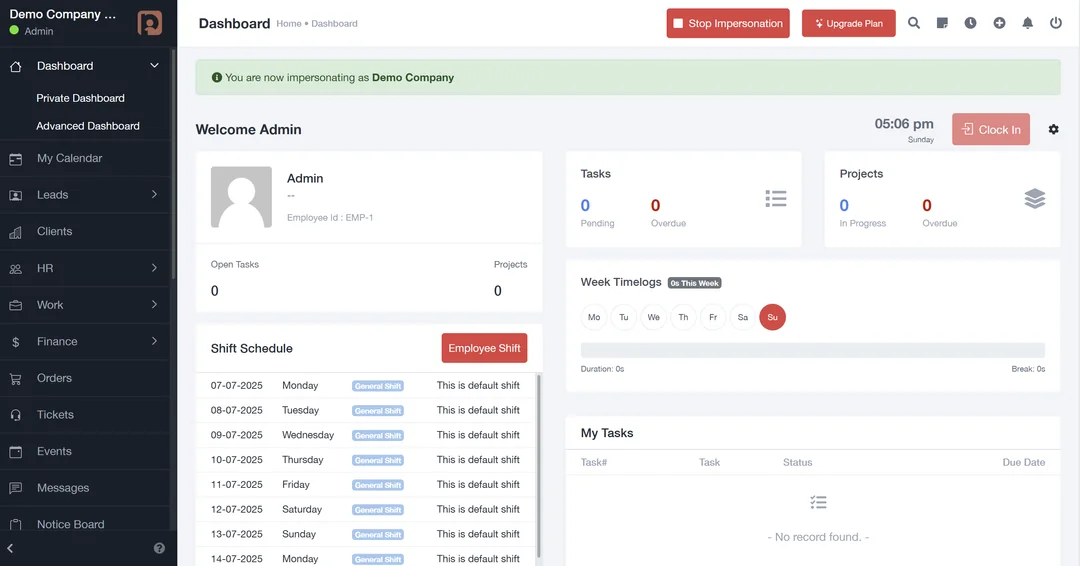Click the Pending tasks count
The width and height of the screenshot is (1080, 566).
[x=585, y=205]
